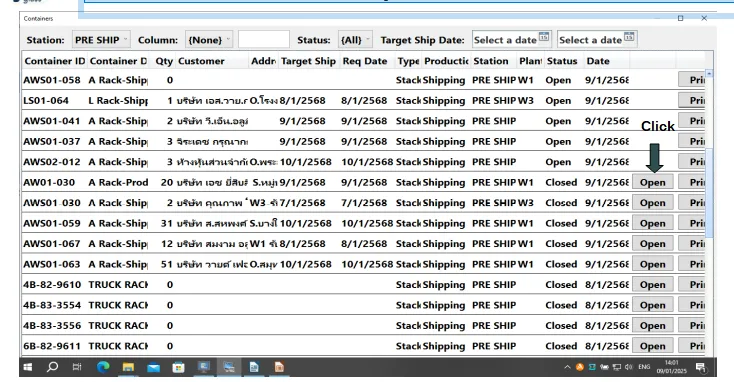The height and width of the screenshot is (382, 734).
Task: Sort by Qty column header
Action: point(164,61)
